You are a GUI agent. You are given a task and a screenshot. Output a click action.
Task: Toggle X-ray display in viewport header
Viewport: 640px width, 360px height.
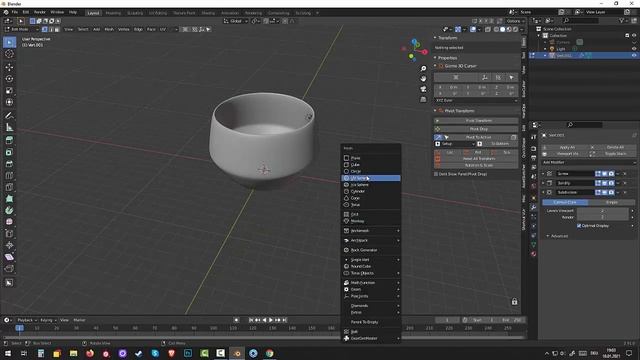[488, 29]
